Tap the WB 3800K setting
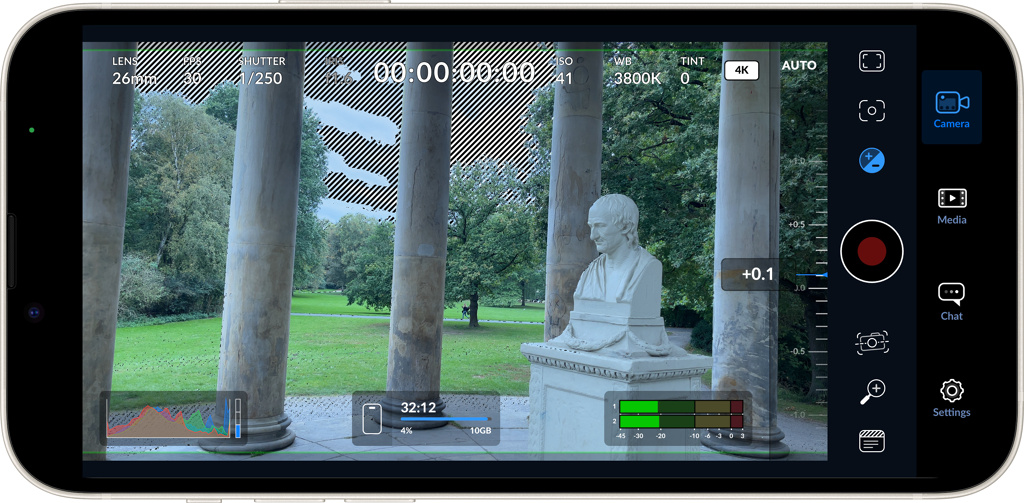This screenshot has width=1024, height=503. click(637, 71)
